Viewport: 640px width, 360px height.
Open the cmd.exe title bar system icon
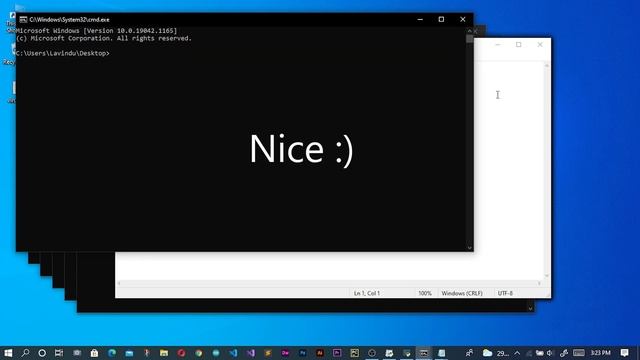click(23, 19)
